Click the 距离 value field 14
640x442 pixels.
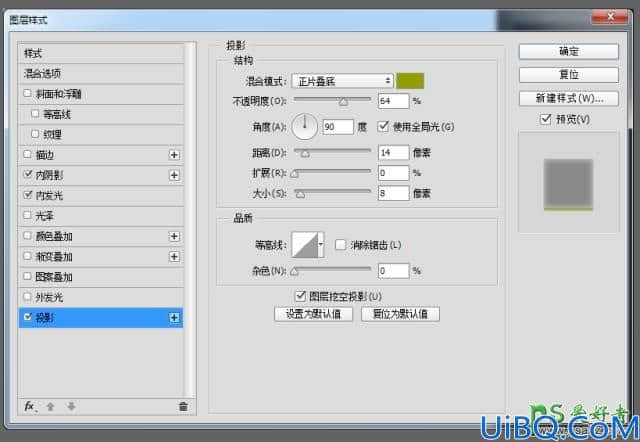click(393, 153)
